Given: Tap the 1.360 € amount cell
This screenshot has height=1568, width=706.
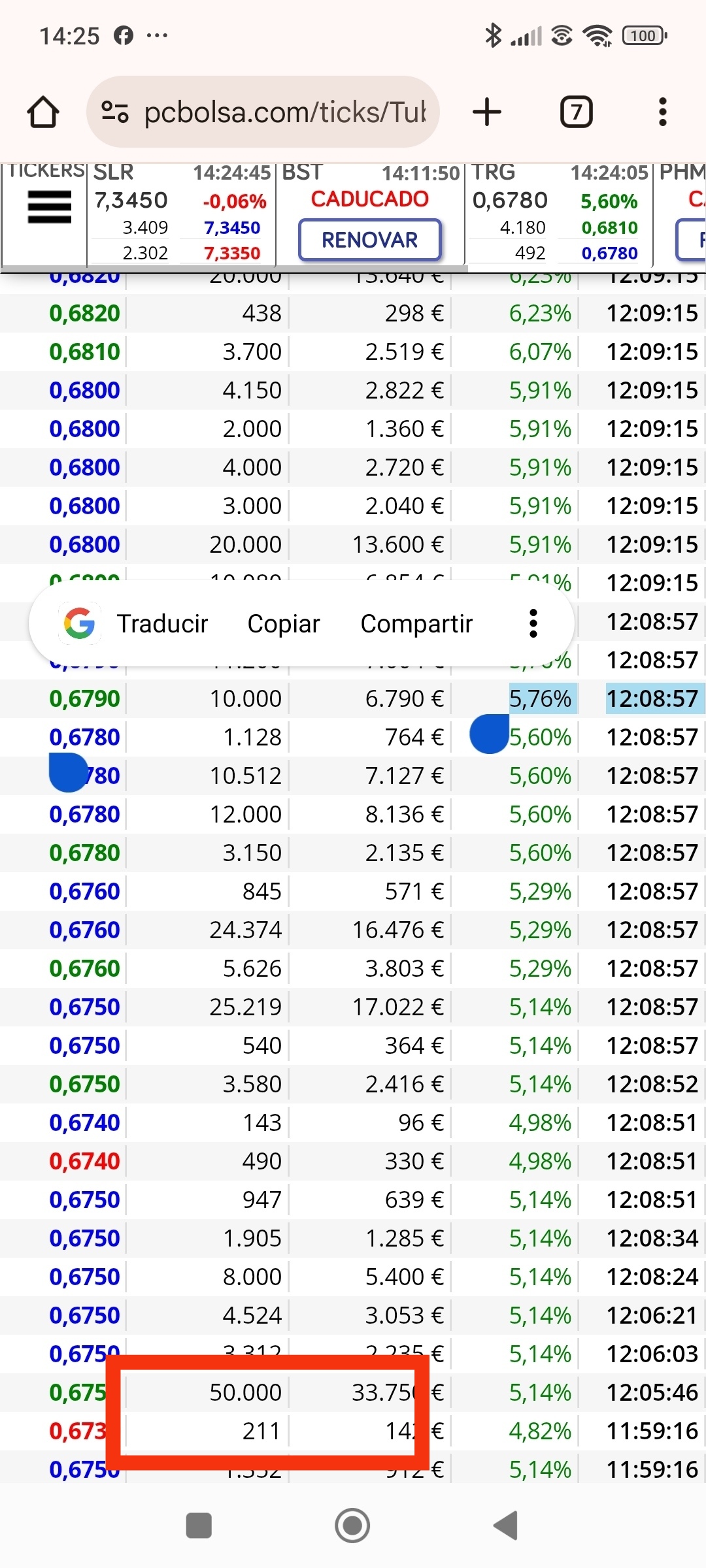Looking at the screenshot, I should 404,429.
